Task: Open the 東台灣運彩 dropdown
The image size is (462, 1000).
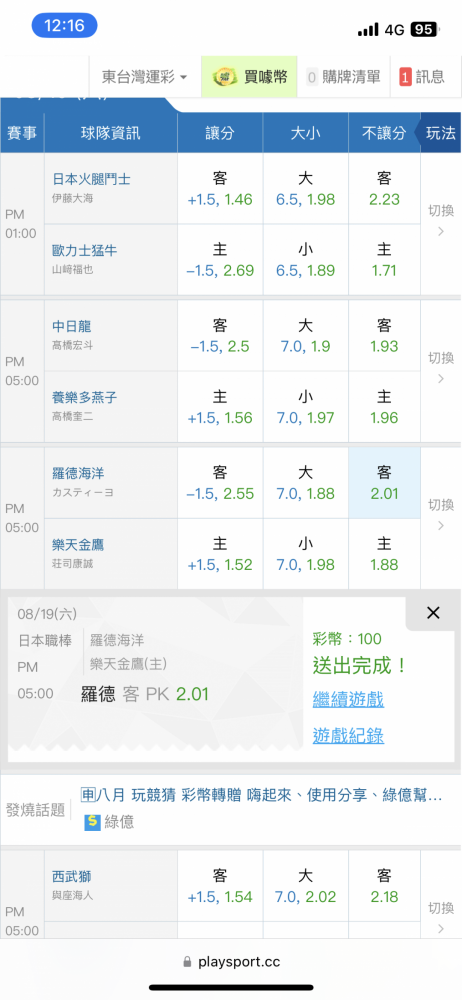Action: pos(145,77)
